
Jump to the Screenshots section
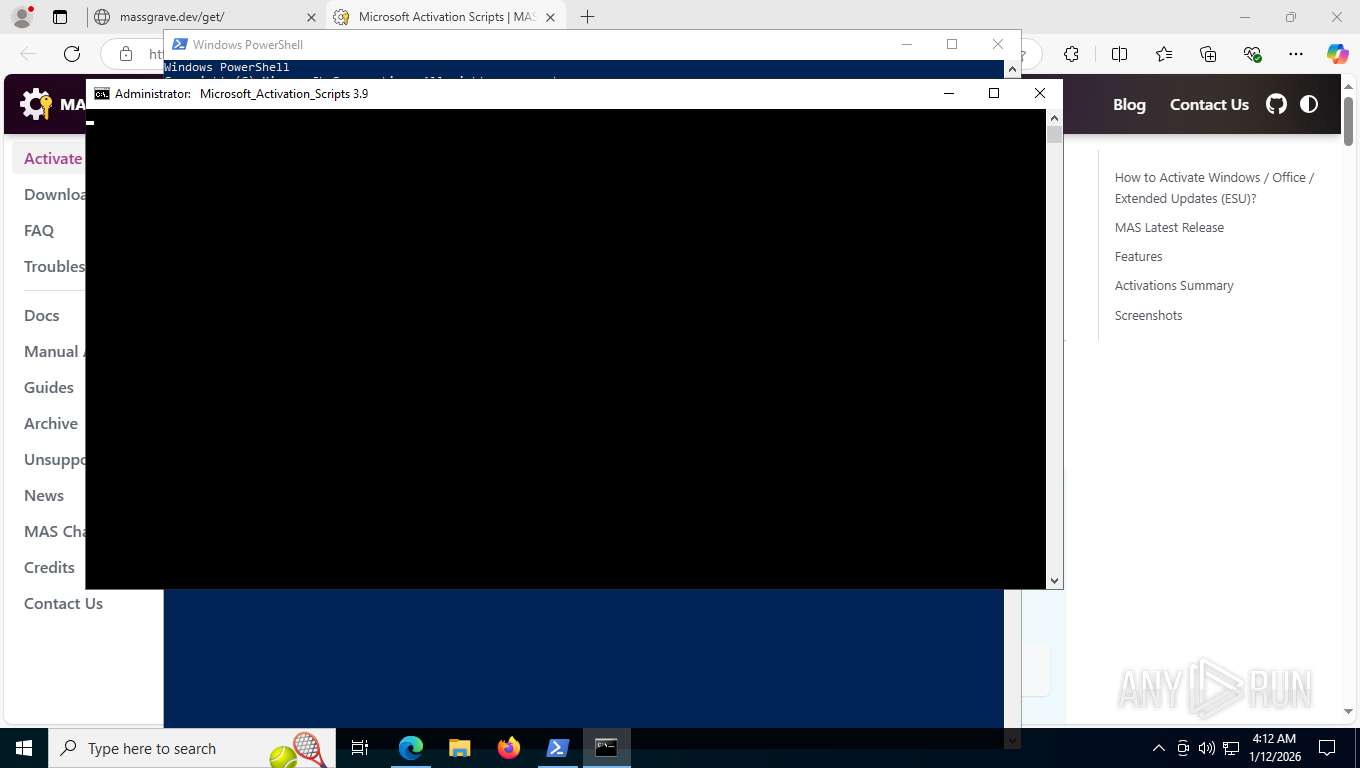click(1148, 315)
